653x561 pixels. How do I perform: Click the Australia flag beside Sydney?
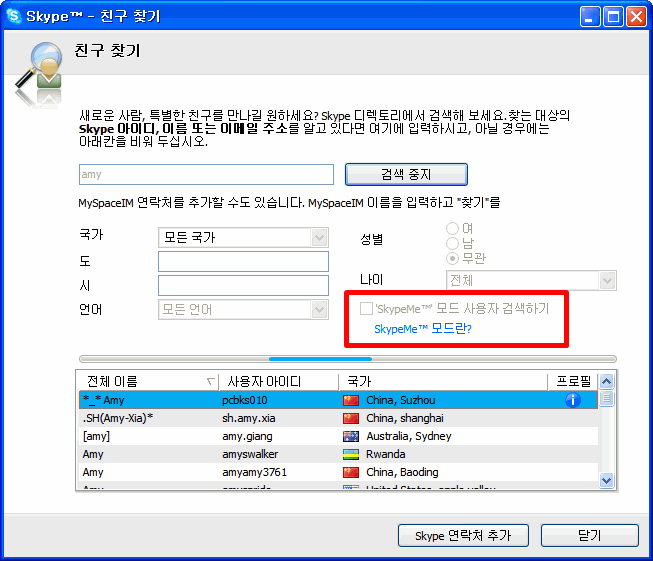pos(351,436)
